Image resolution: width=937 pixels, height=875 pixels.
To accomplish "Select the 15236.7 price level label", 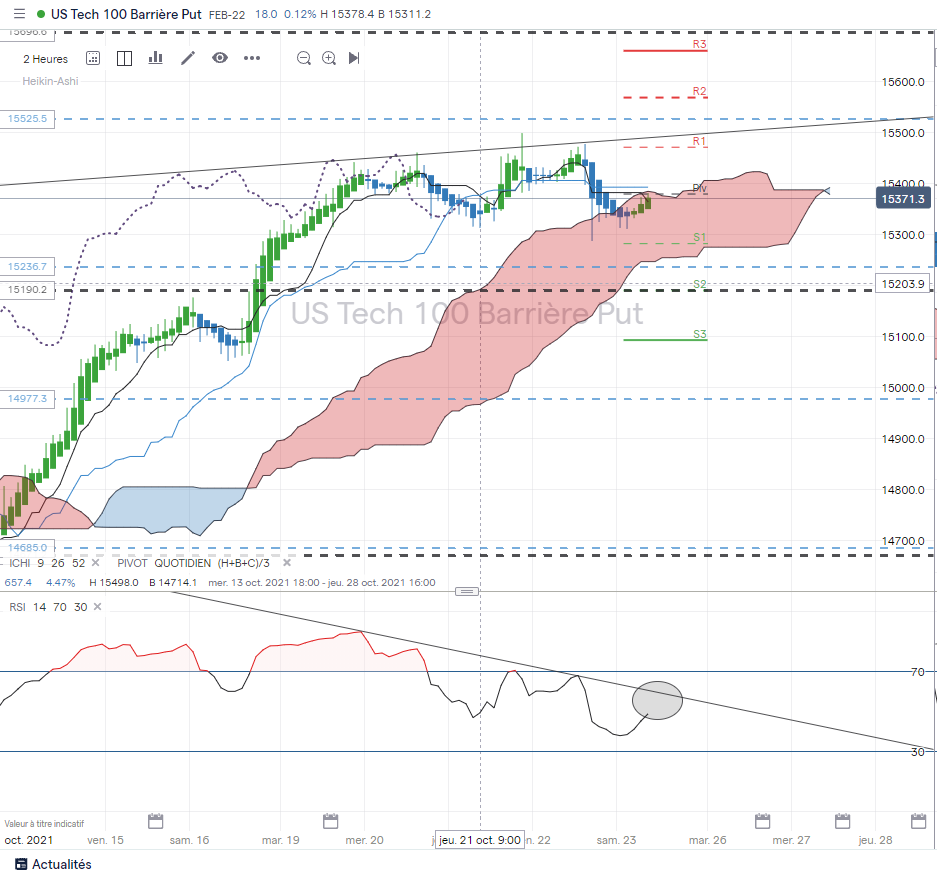I will tap(27, 267).
